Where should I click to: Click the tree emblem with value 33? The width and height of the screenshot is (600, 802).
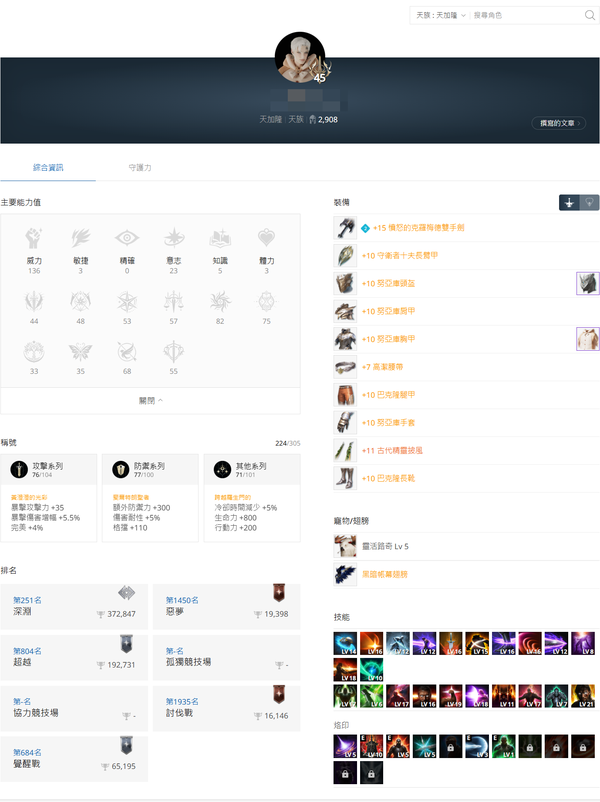coord(34,352)
